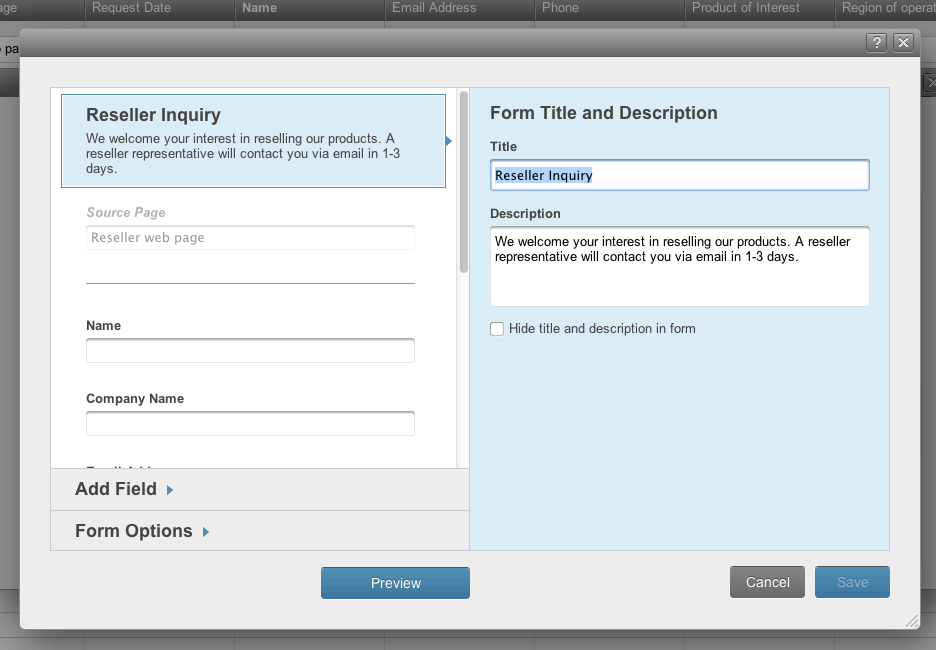Cancel the form changes
936x650 pixels.
pyautogui.click(x=767, y=582)
